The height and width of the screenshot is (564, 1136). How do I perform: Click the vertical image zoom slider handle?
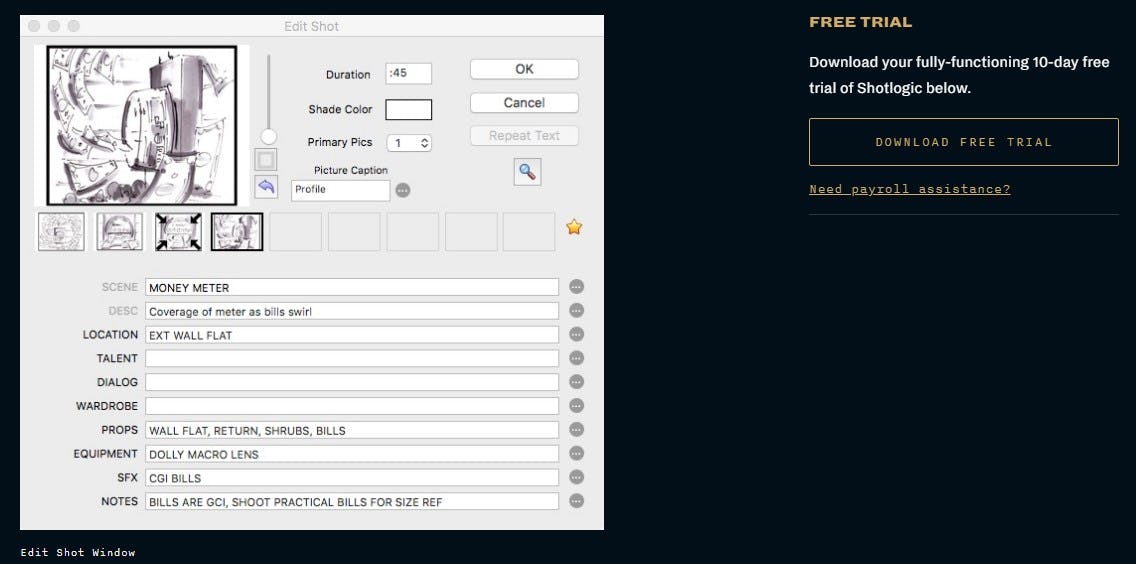click(268, 136)
